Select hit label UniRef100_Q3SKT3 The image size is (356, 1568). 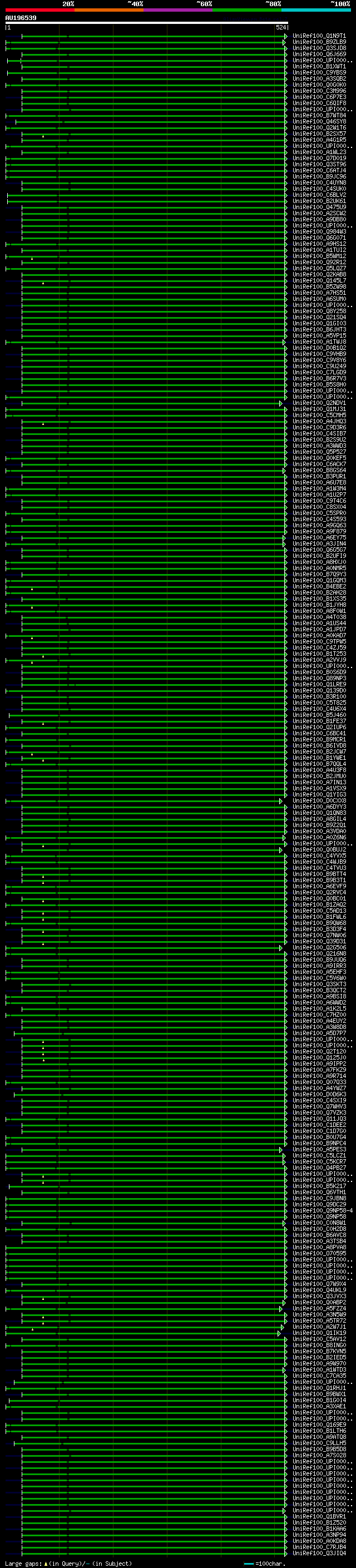(319, 985)
